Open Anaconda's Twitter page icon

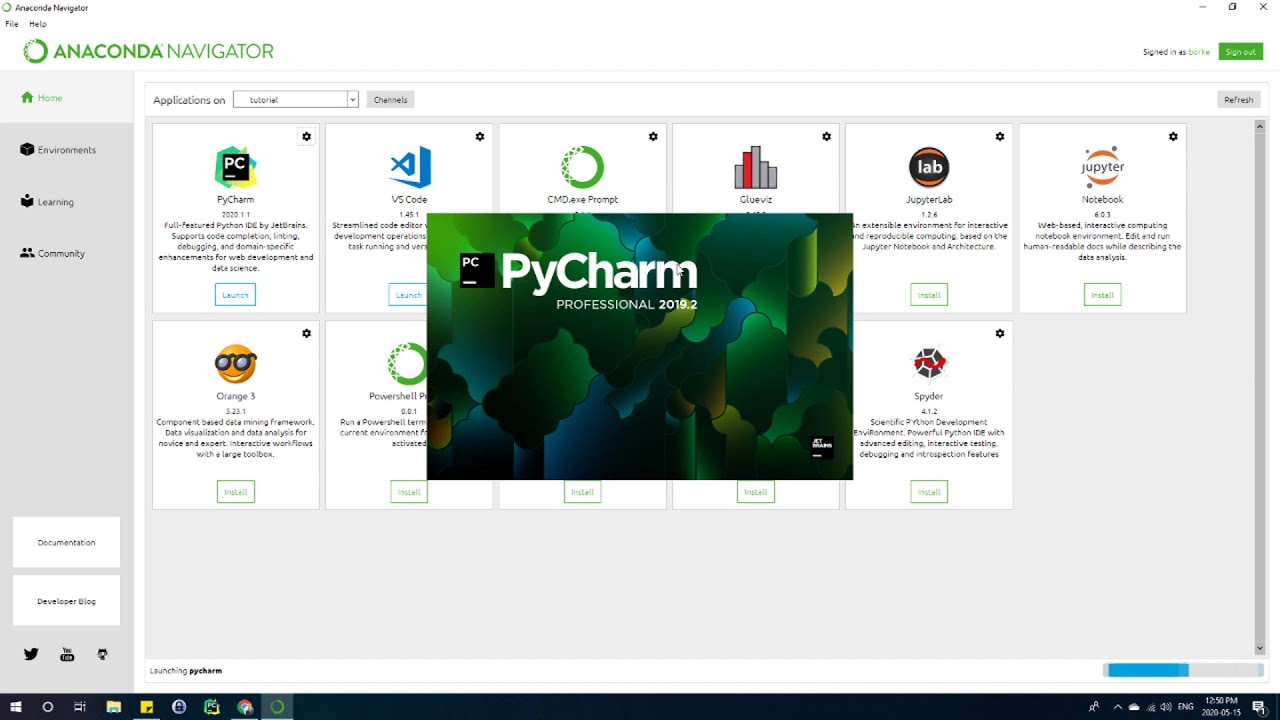pyautogui.click(x=31, y=654)
